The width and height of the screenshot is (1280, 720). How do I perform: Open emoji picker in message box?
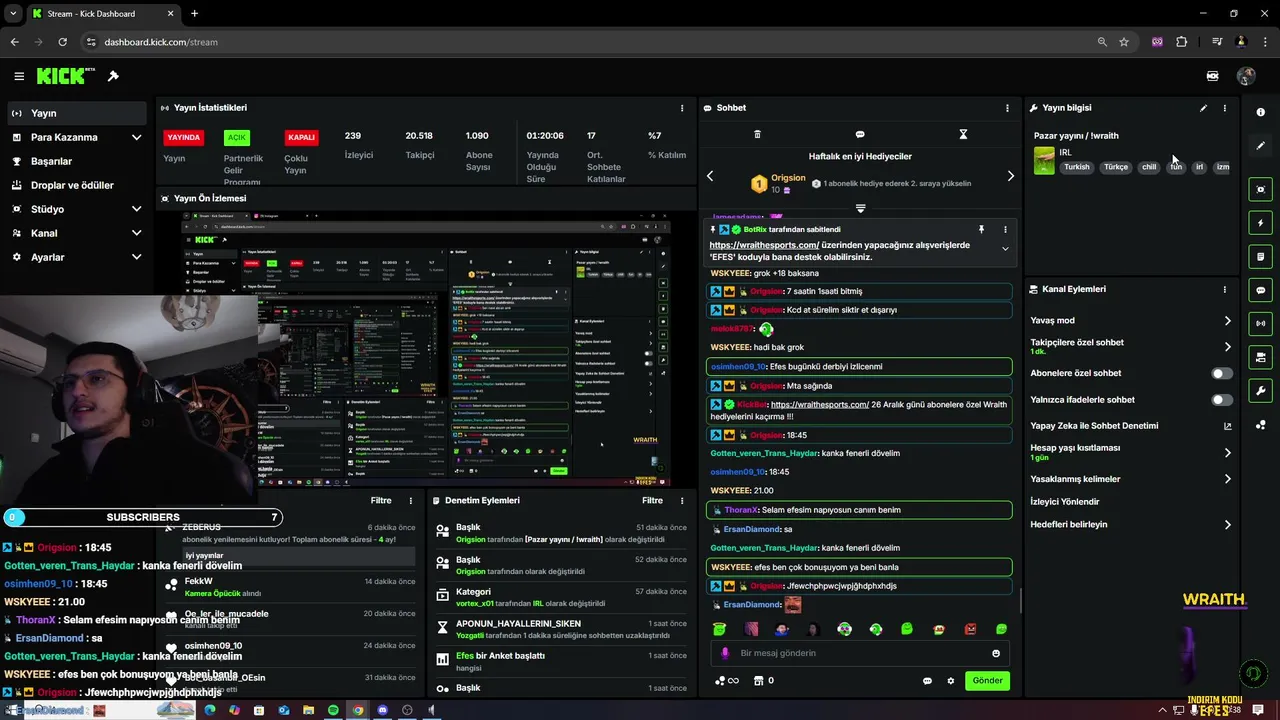click(x=996, y=653)
